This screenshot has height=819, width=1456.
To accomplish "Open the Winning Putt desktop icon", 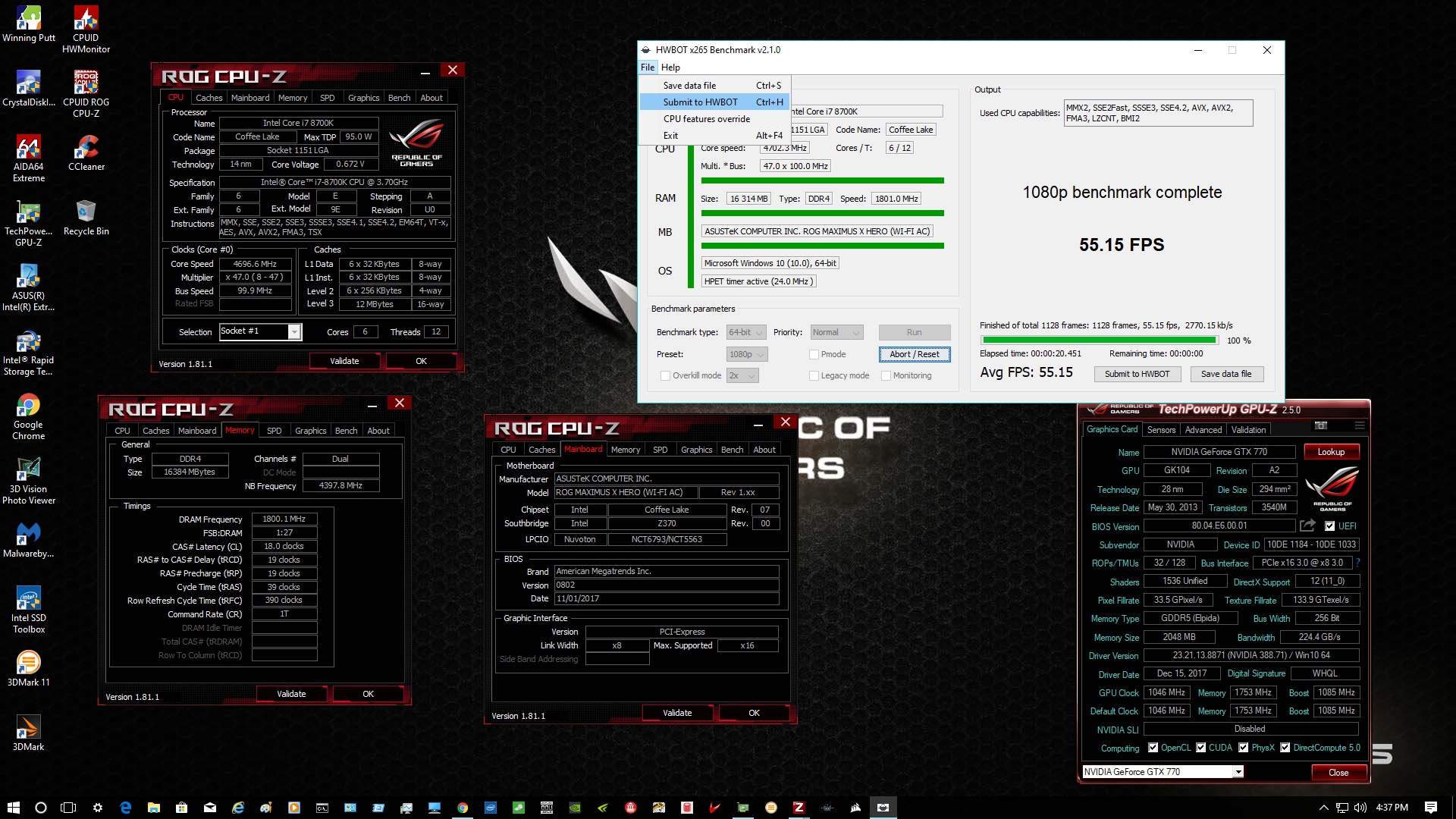I will pos(28,24).
